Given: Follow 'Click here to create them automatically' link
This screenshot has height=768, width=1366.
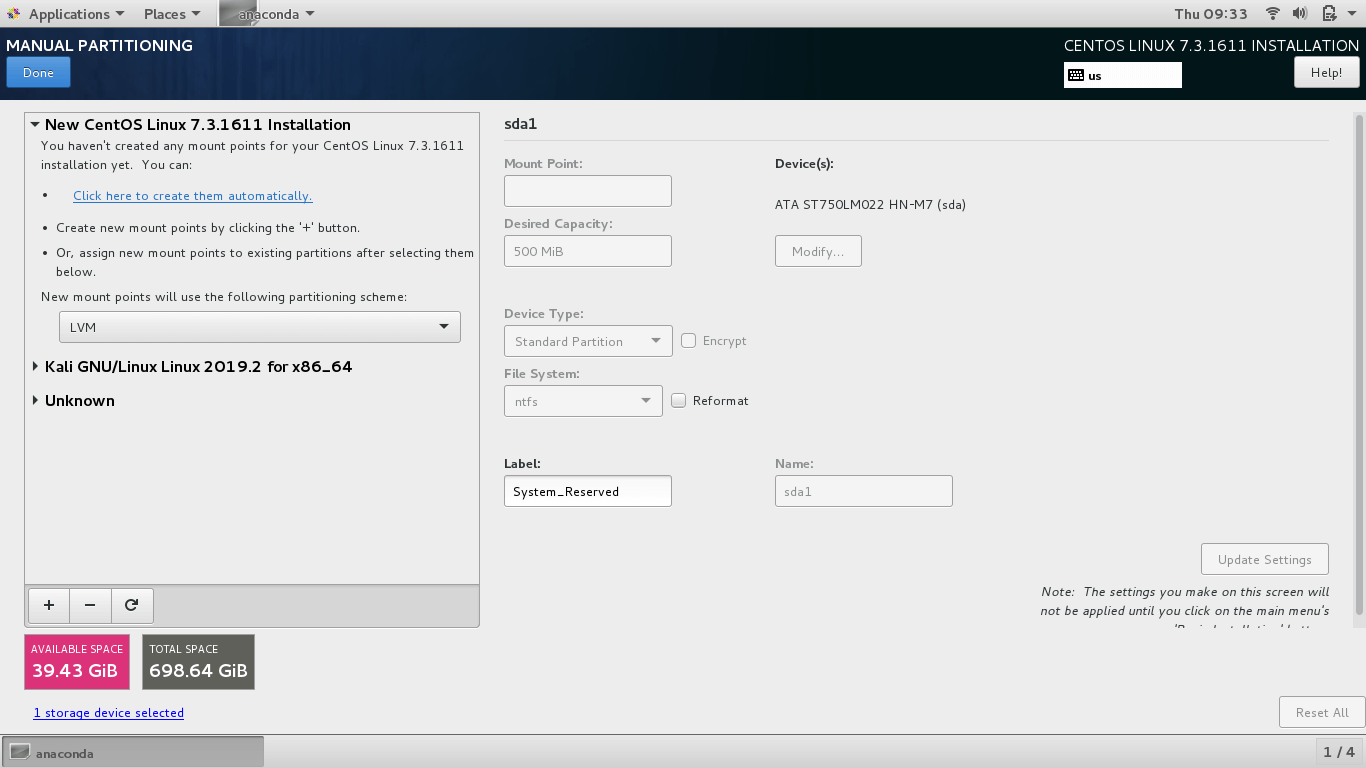Looking at the screenshot, I should 193,196.
